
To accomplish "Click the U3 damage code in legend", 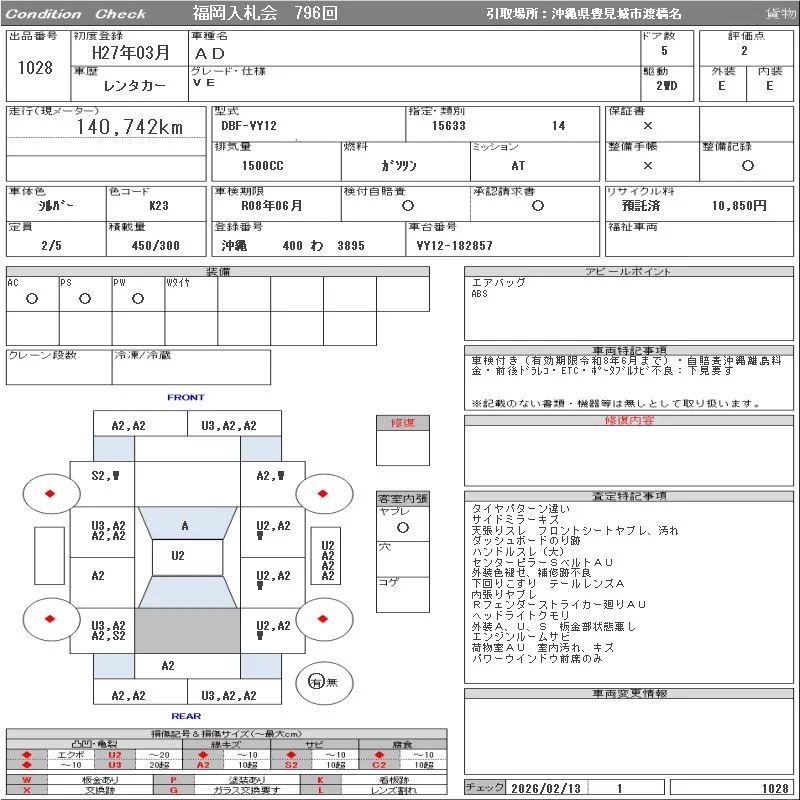I will click(x=115, y=765).
